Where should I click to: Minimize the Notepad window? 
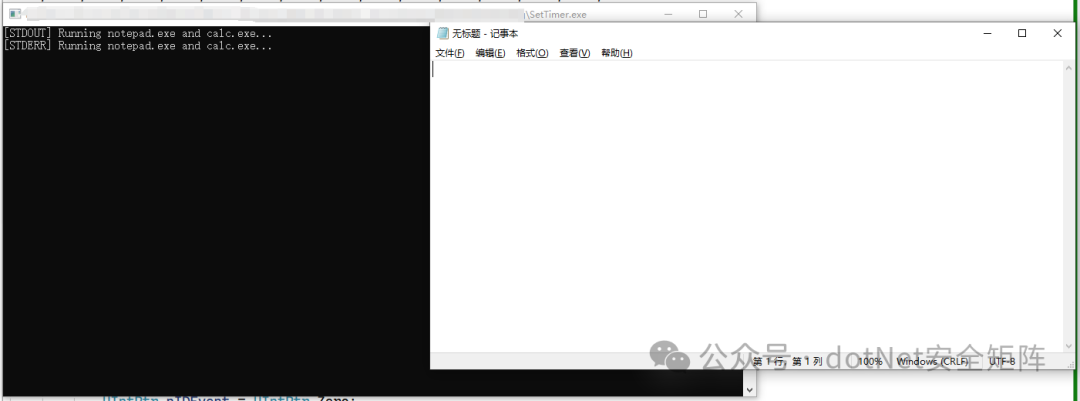click(987, 33)
